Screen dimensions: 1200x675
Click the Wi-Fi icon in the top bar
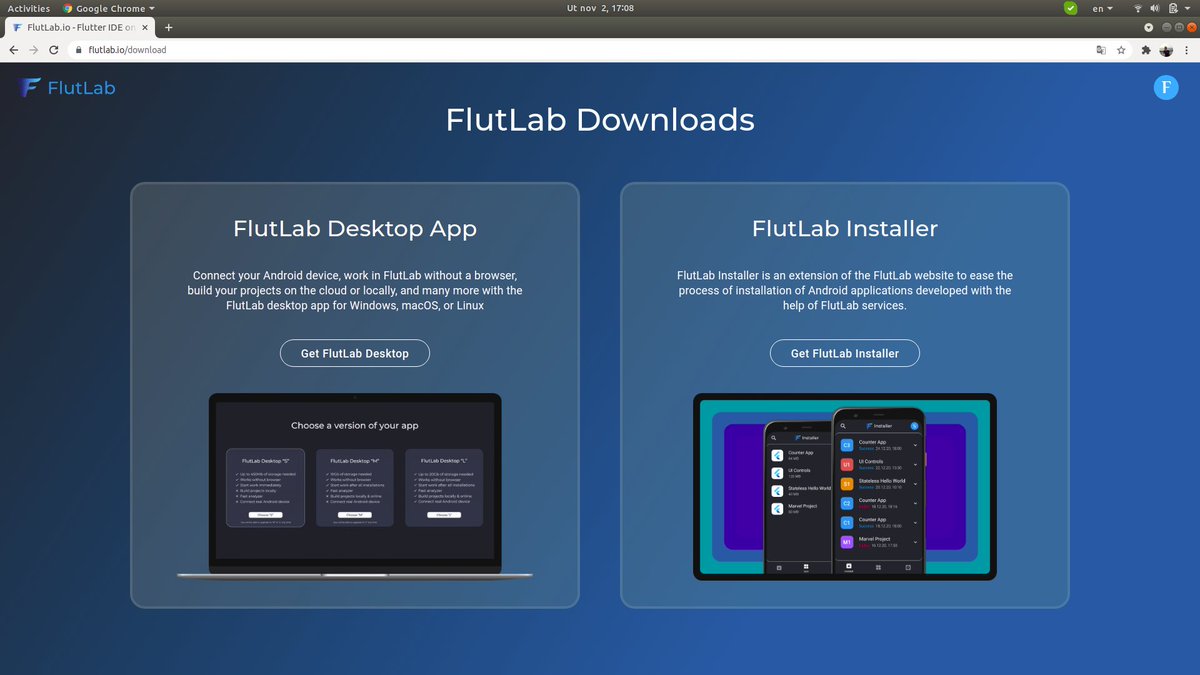(1137, 8)
